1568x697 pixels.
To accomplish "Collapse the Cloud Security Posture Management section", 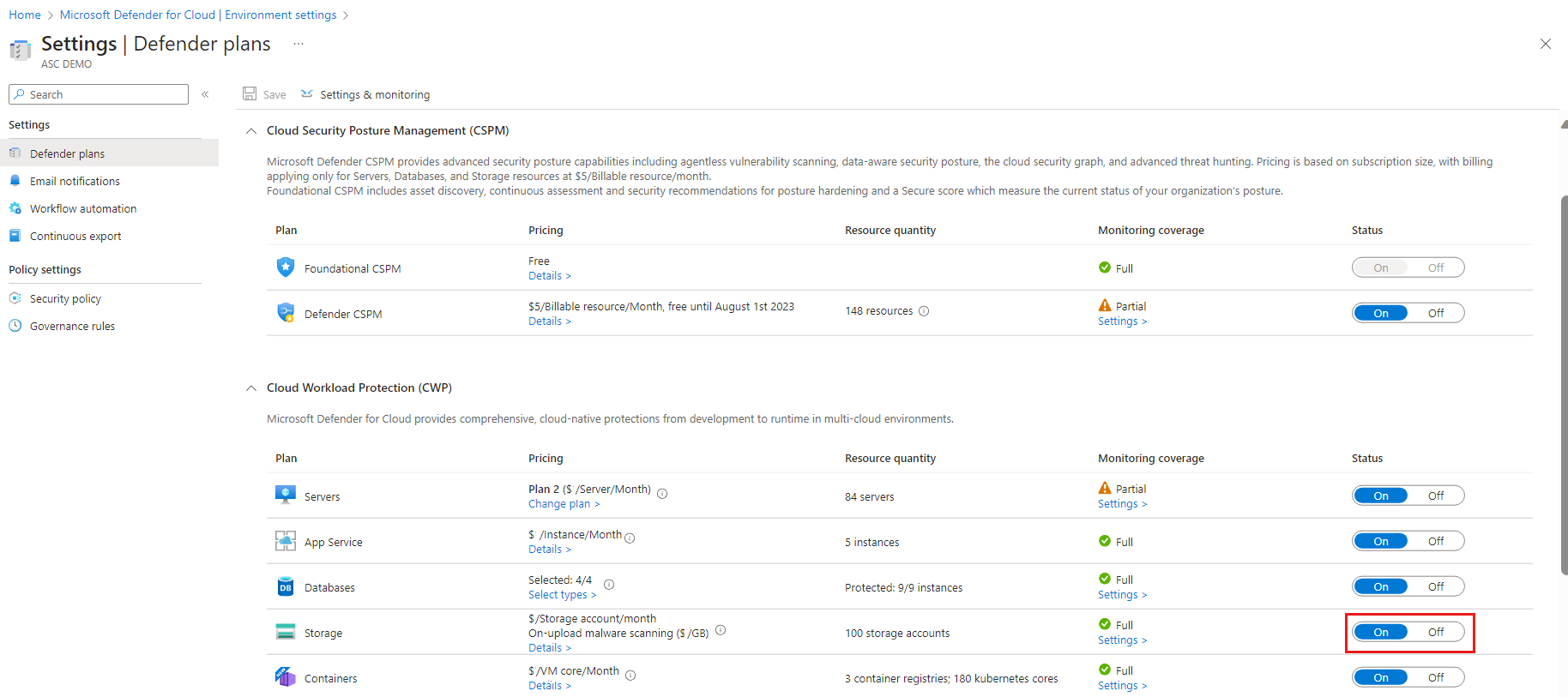I will pos(251,131).
